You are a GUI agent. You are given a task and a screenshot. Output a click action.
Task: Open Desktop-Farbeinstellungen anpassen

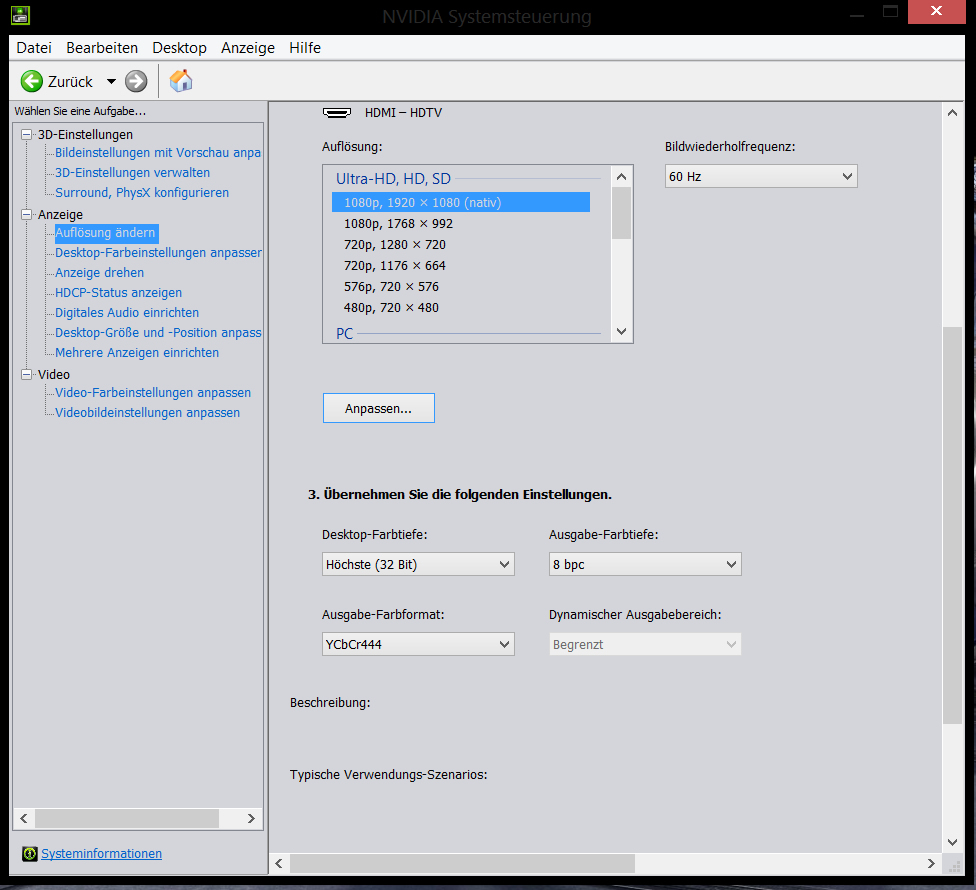[x=158, y=253]
